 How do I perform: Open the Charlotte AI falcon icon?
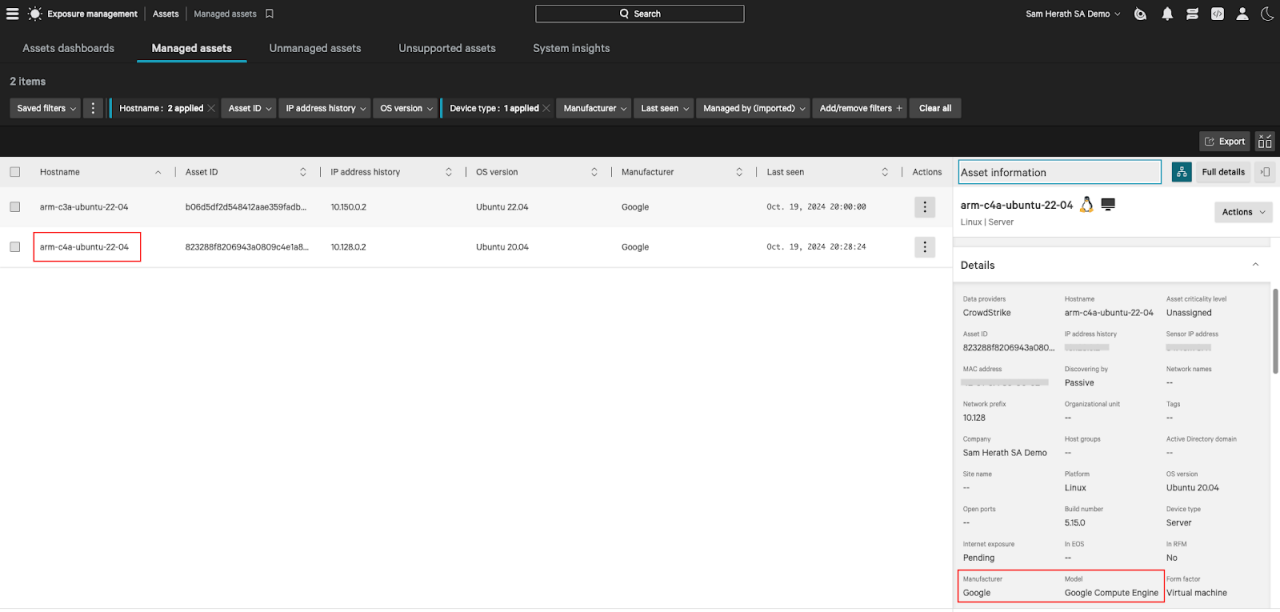point(1140,14)
